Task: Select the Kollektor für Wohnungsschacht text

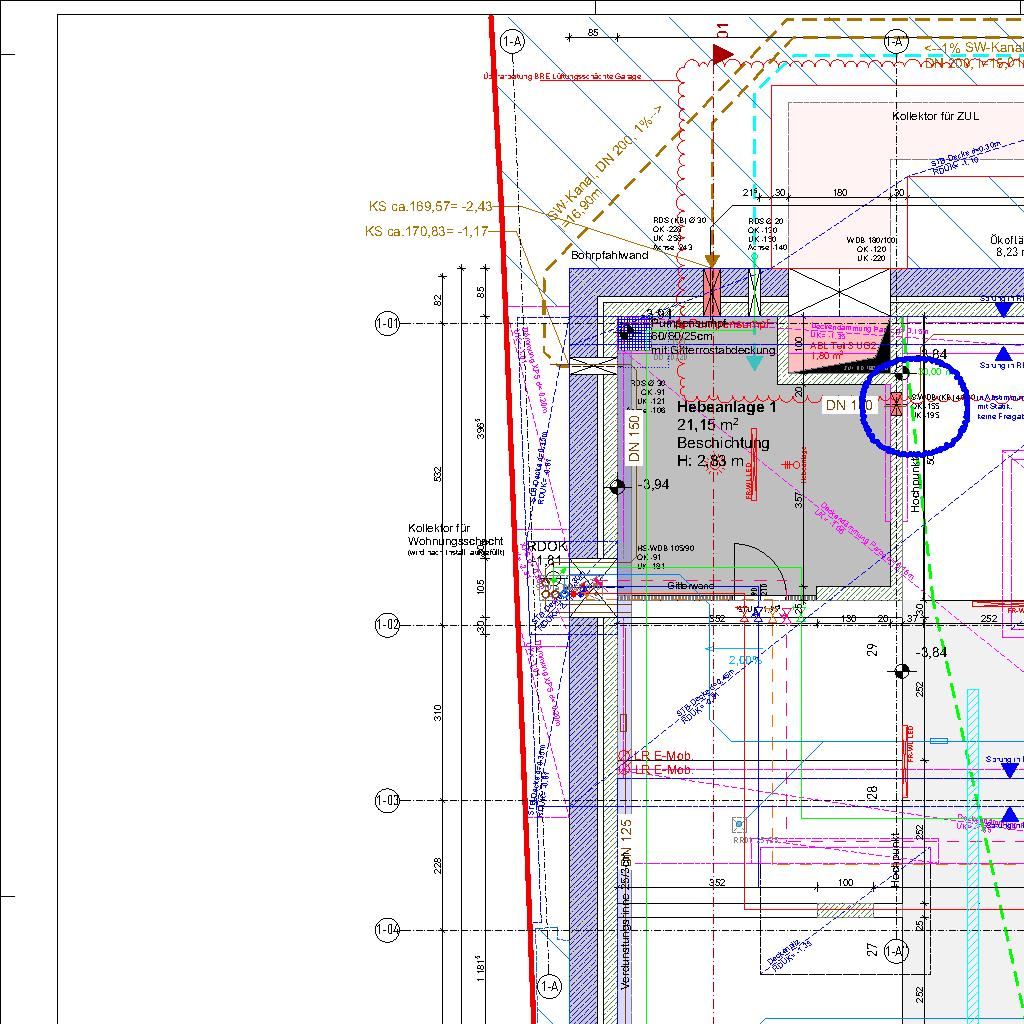Action: click(x=455, y=534)
